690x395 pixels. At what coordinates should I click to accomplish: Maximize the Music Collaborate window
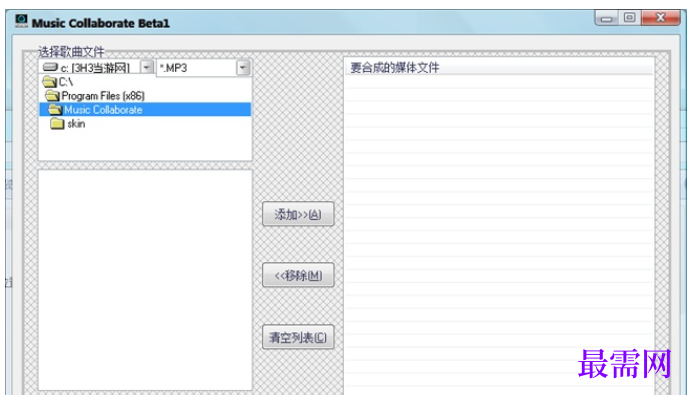(630, 18)
